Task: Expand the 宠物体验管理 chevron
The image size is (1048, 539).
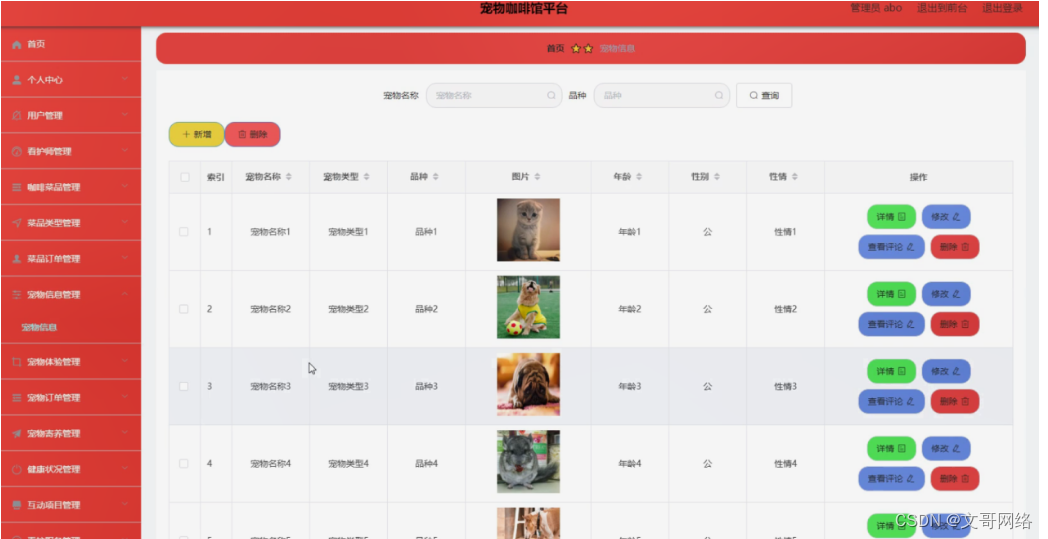Action: pyautogui.click(x=125, y=362)
